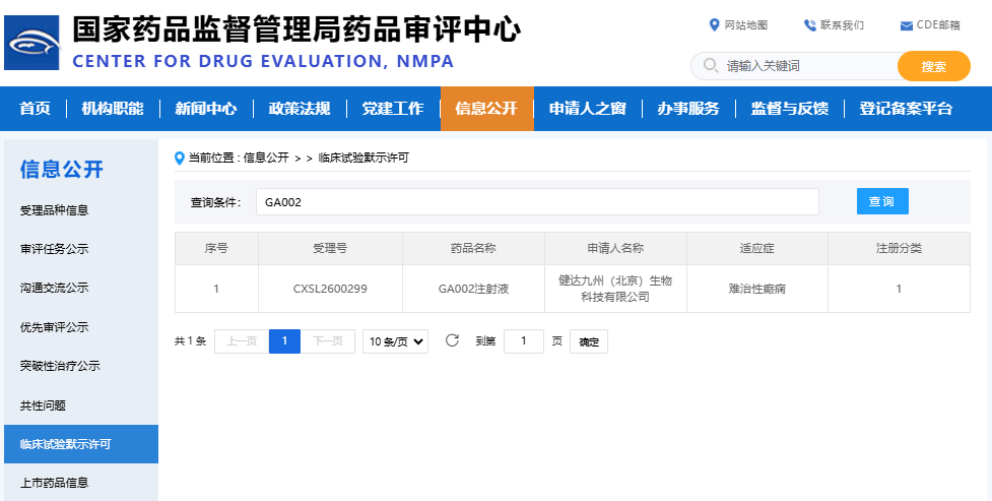Click the orange 搜索 button

tap(934, 66)
